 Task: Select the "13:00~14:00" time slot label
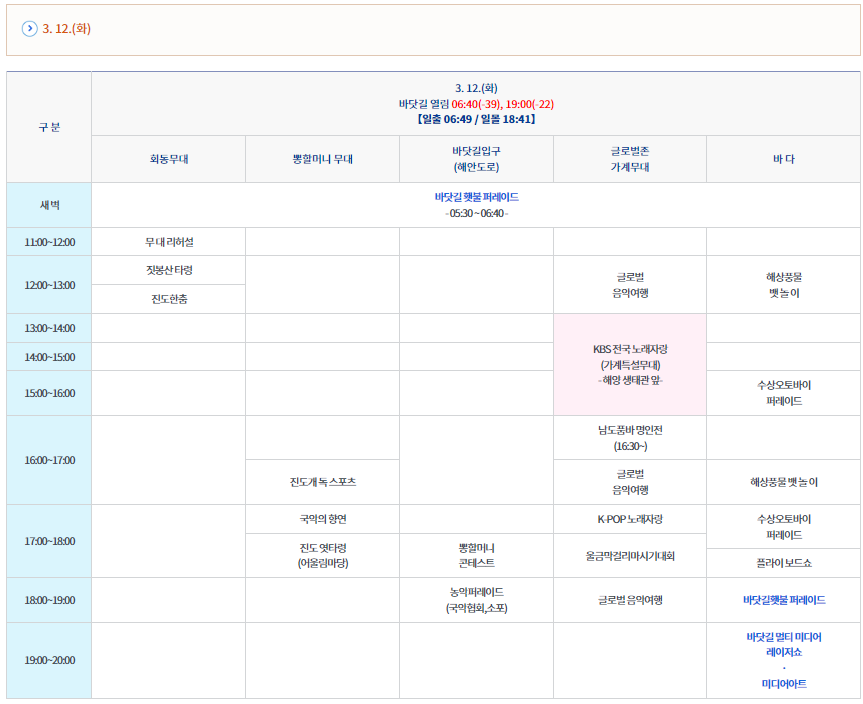[x=49, y=329]
